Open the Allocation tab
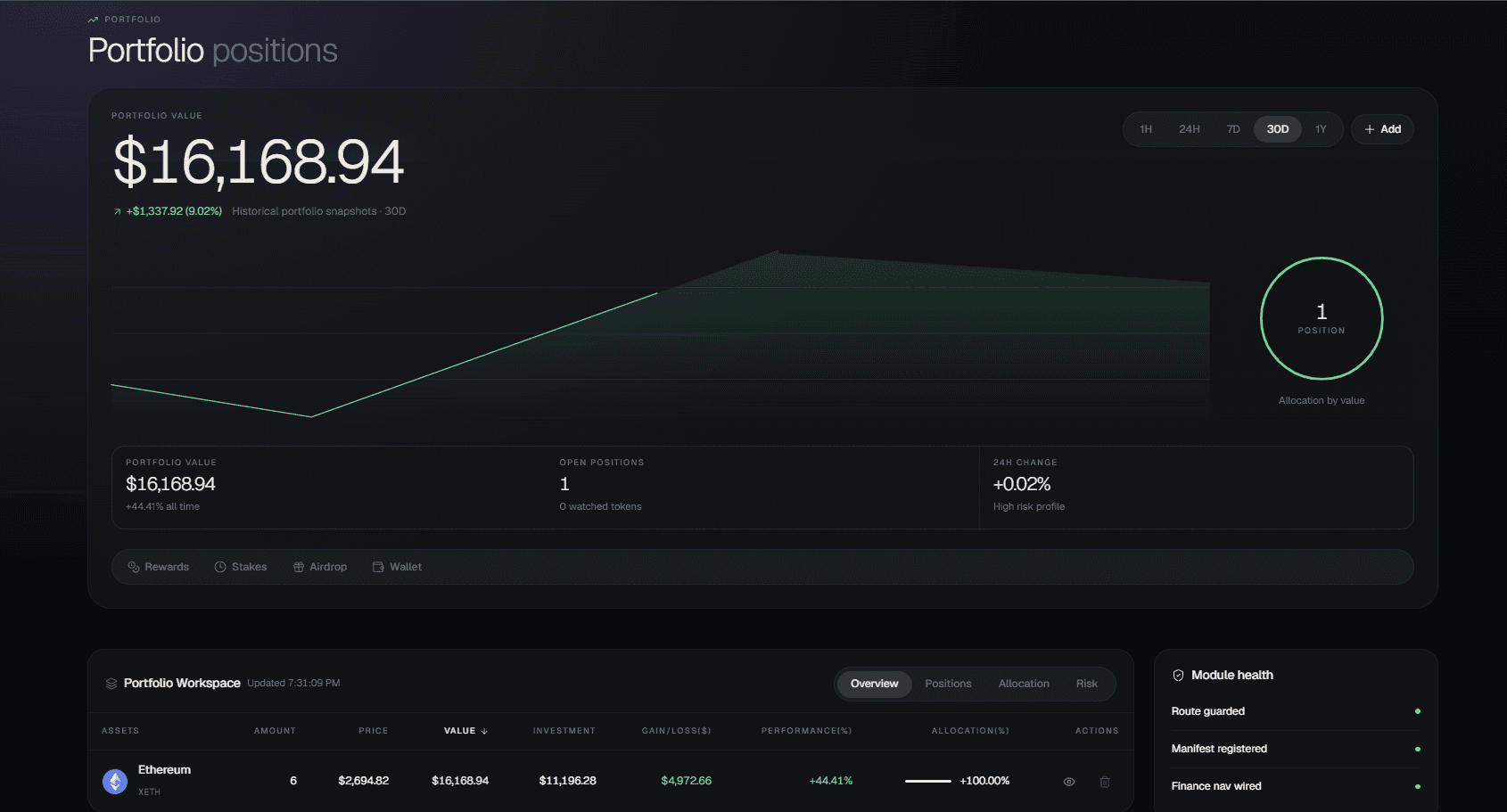 (x=1024, y=684)
